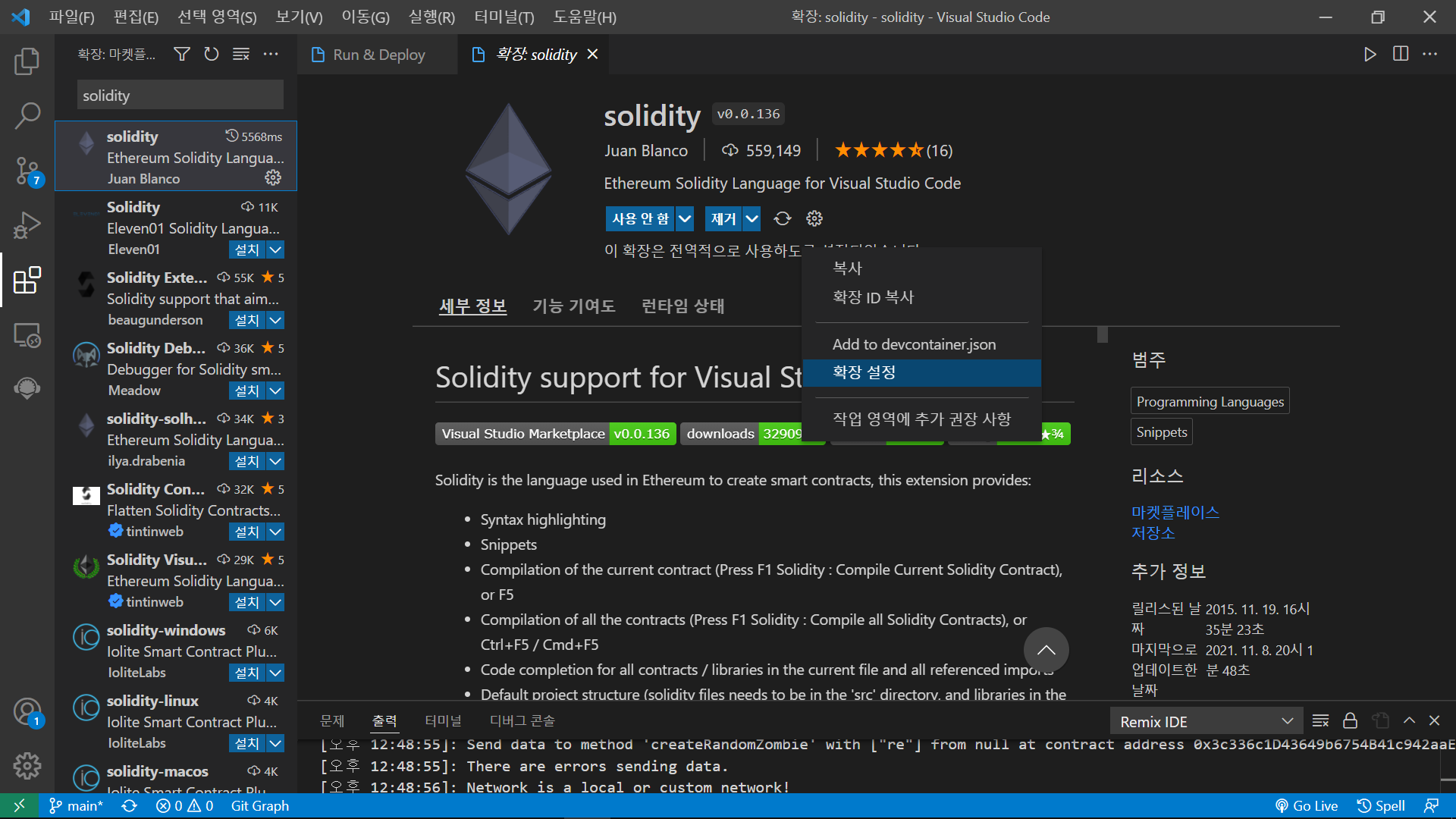The width and height of the screenshot is (1456, 819).
Task: Expand the uninstall (제거) dropdown arrow
Action: 752,219
